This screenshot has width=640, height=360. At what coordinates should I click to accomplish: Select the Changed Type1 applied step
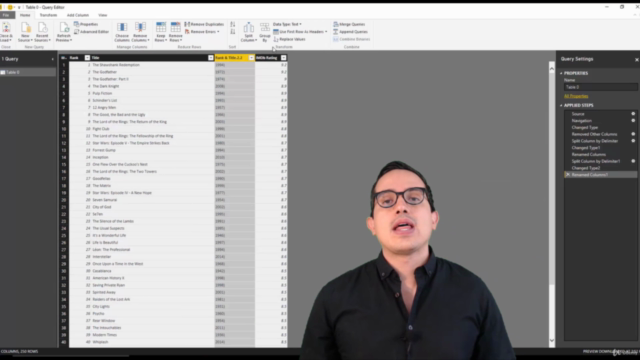(586, 147)
